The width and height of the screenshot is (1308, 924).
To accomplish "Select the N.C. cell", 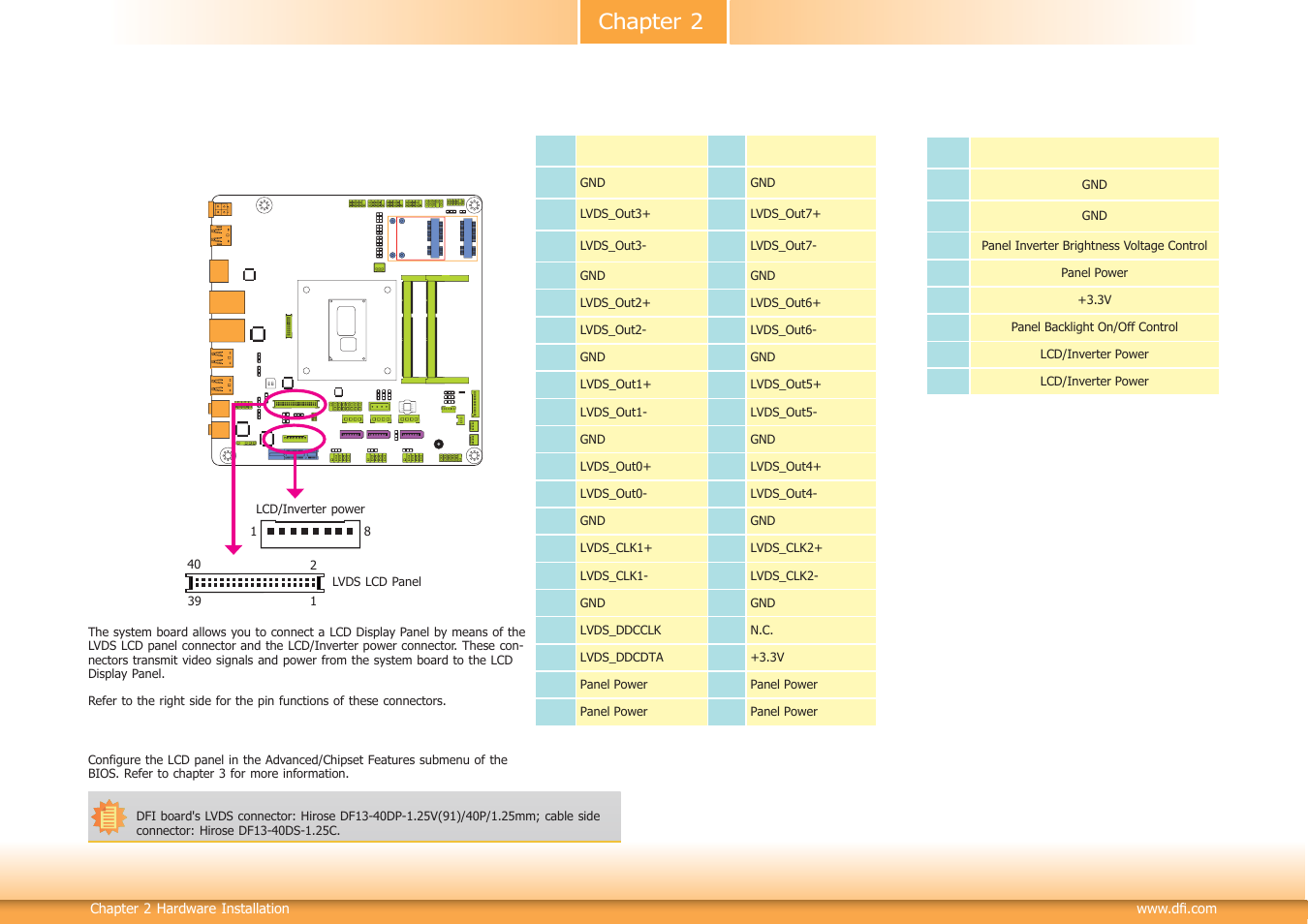I will 811,631.
